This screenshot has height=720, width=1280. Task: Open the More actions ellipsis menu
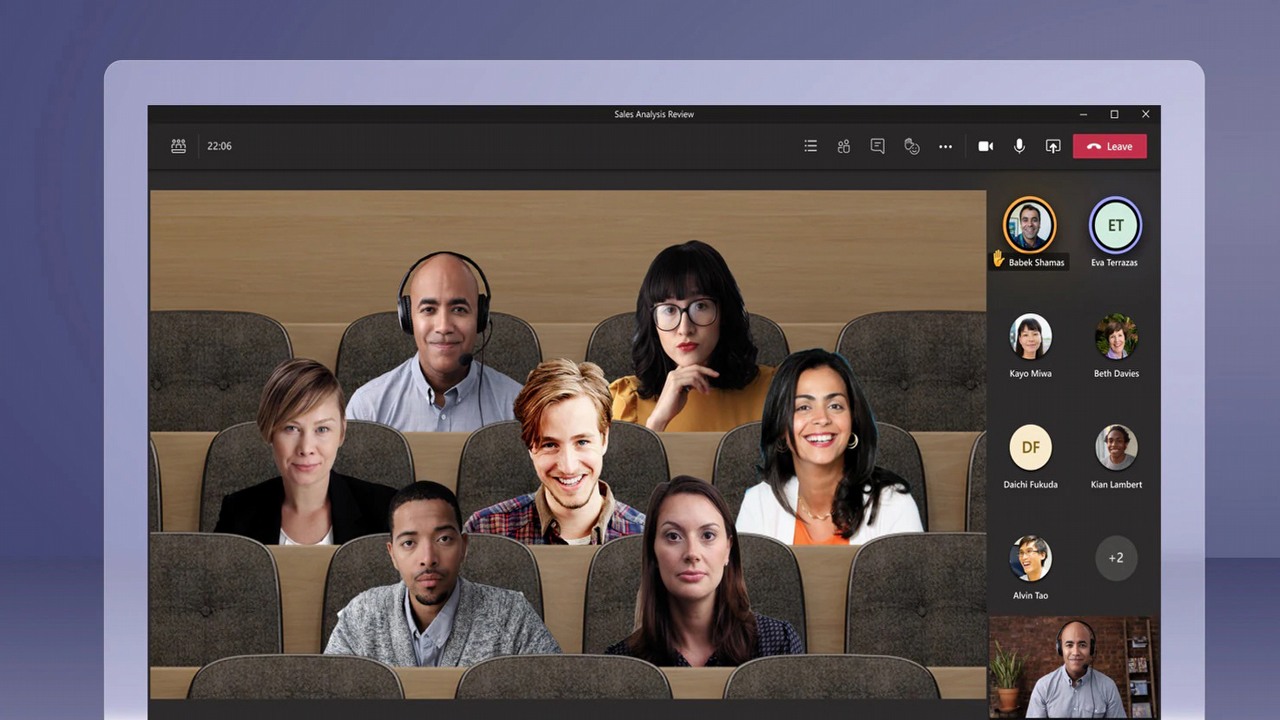945,146
